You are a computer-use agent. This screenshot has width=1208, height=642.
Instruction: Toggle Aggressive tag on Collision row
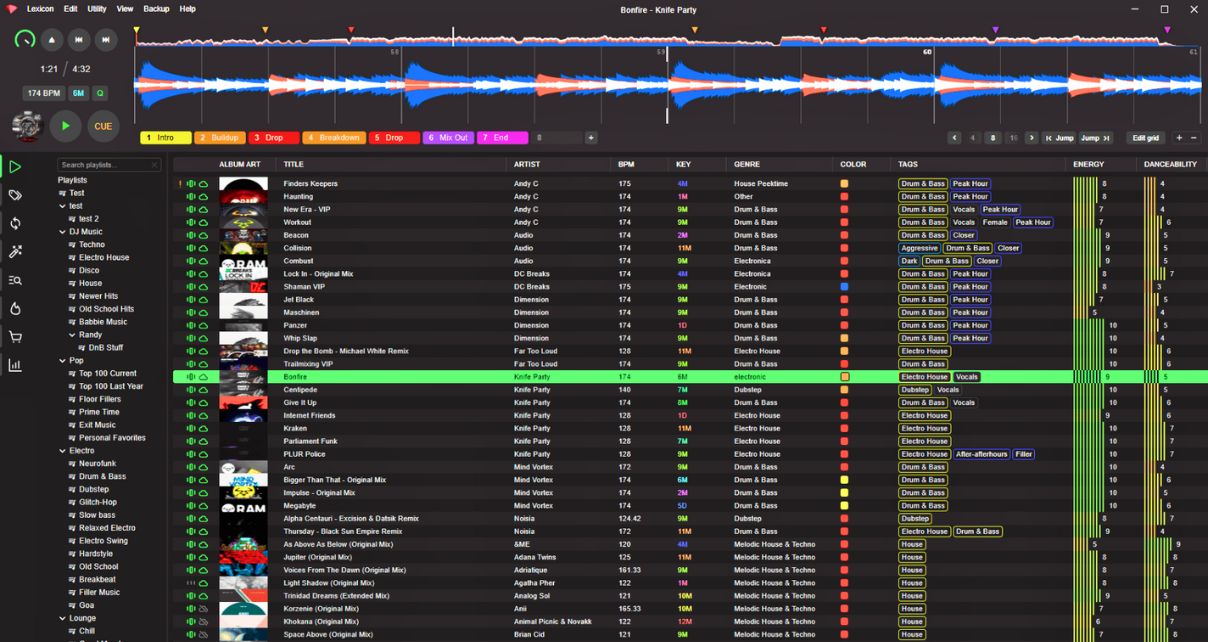(919, 248)
